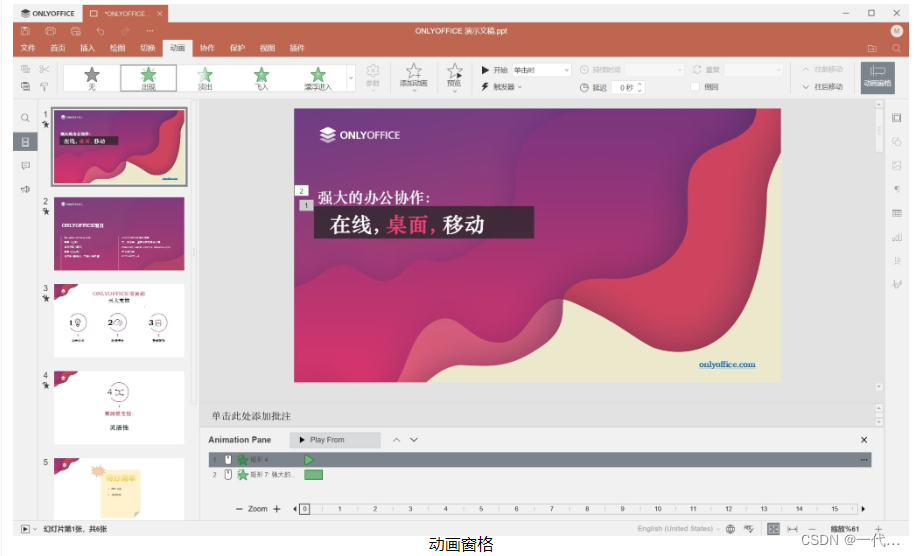Toggle the Slides panel icon in left sidebar
915x556 pixels.
[25, 142]
